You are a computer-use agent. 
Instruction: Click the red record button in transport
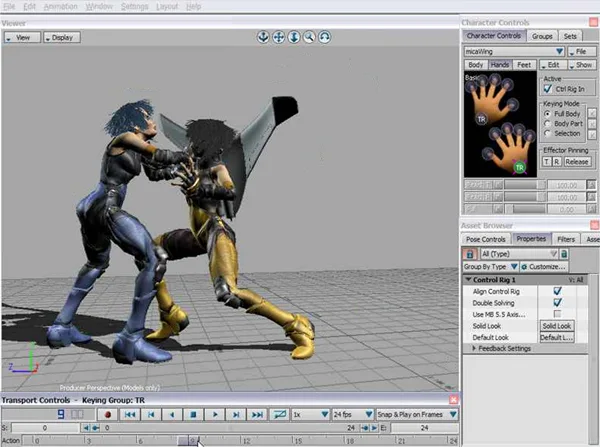108,414
